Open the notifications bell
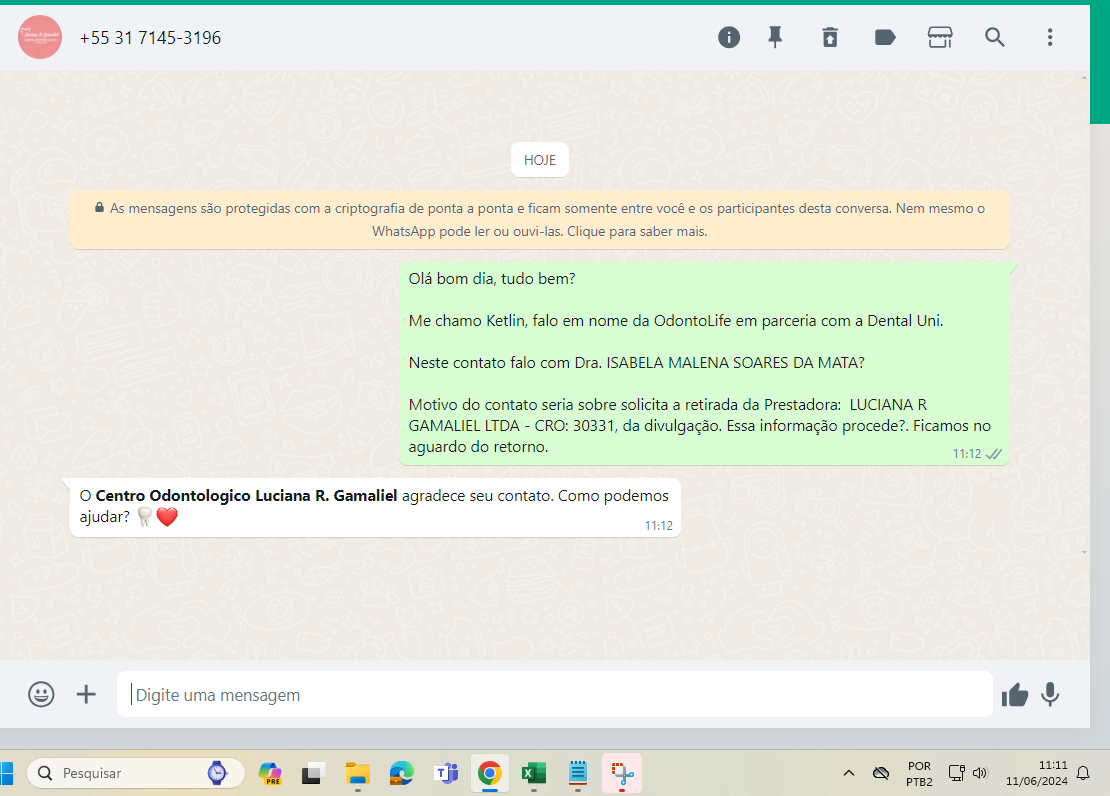 coord(1083,773)
